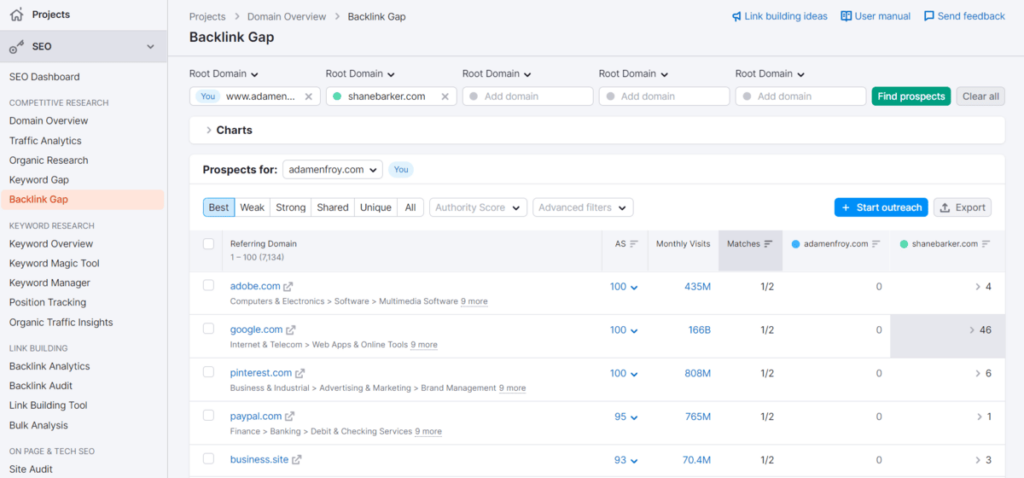Image resolution: width=1024 pixels, height=478 pixels.
Task: Tick the select-all checkbox in table header
Action: coord(208,244)
